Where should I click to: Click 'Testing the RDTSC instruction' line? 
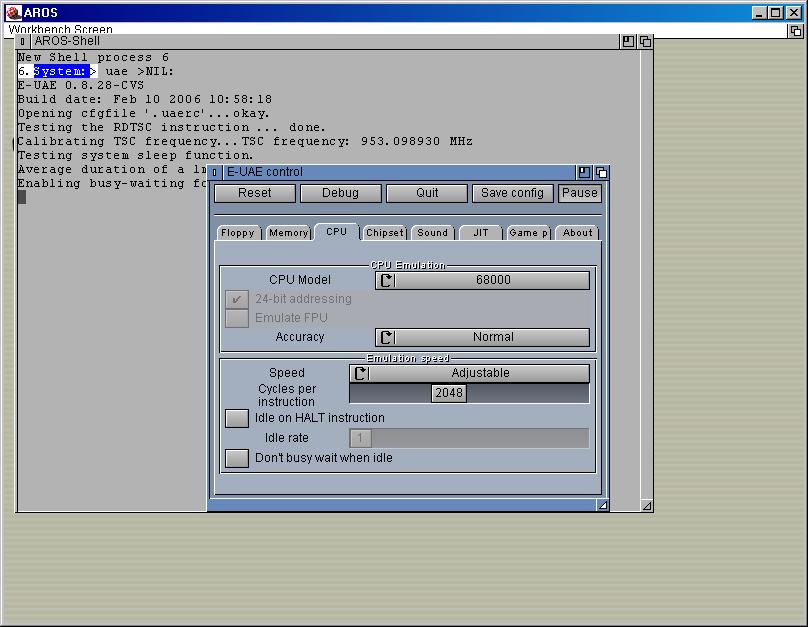[172, 127]
